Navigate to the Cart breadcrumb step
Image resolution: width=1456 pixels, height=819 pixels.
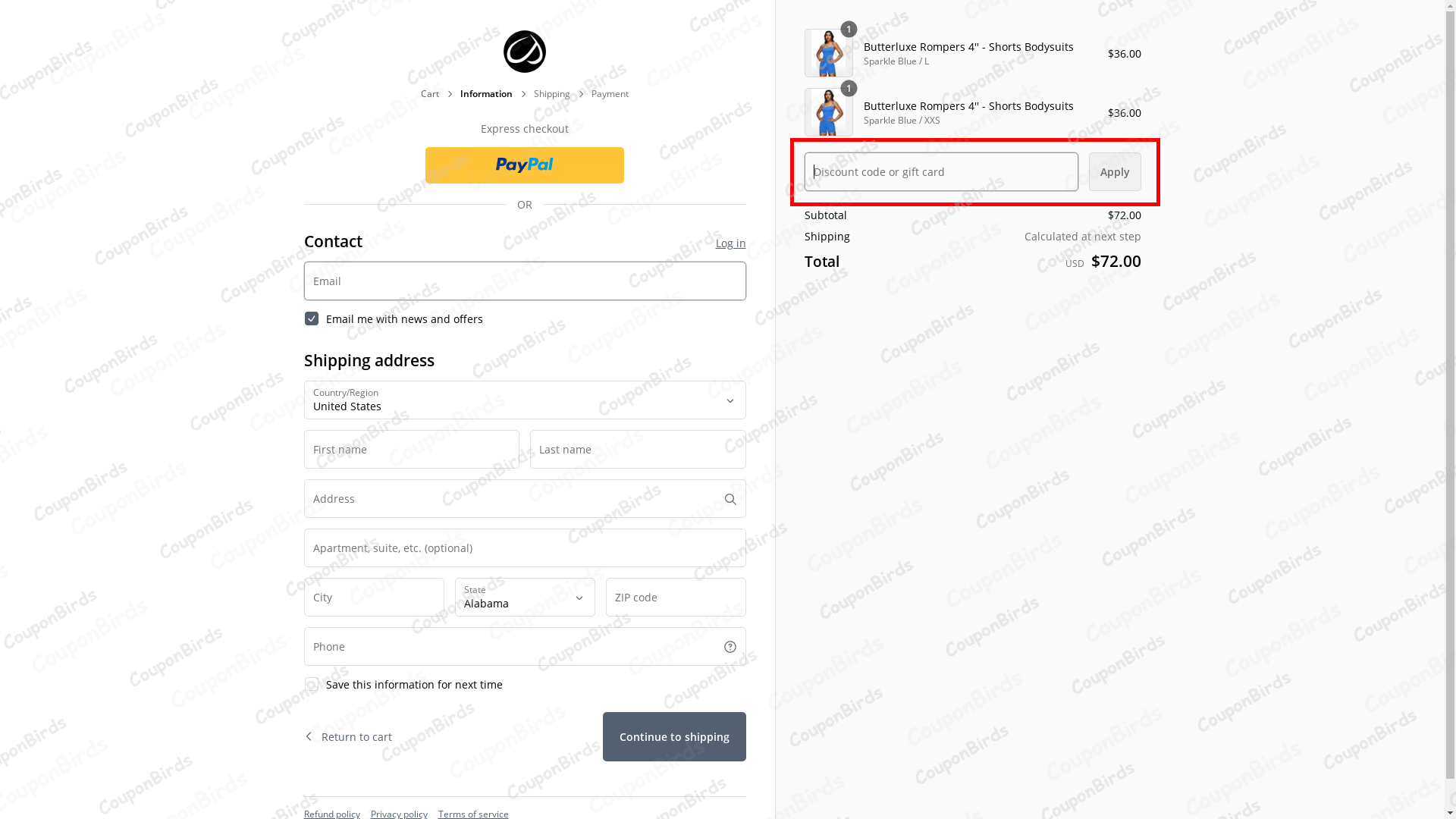pos(429,93)
